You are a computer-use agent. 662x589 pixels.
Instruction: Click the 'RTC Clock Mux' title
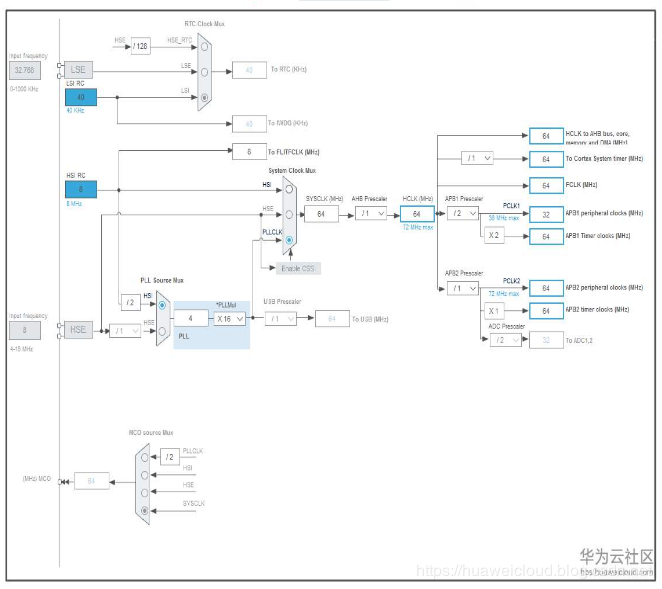click(x=204, y=24)
